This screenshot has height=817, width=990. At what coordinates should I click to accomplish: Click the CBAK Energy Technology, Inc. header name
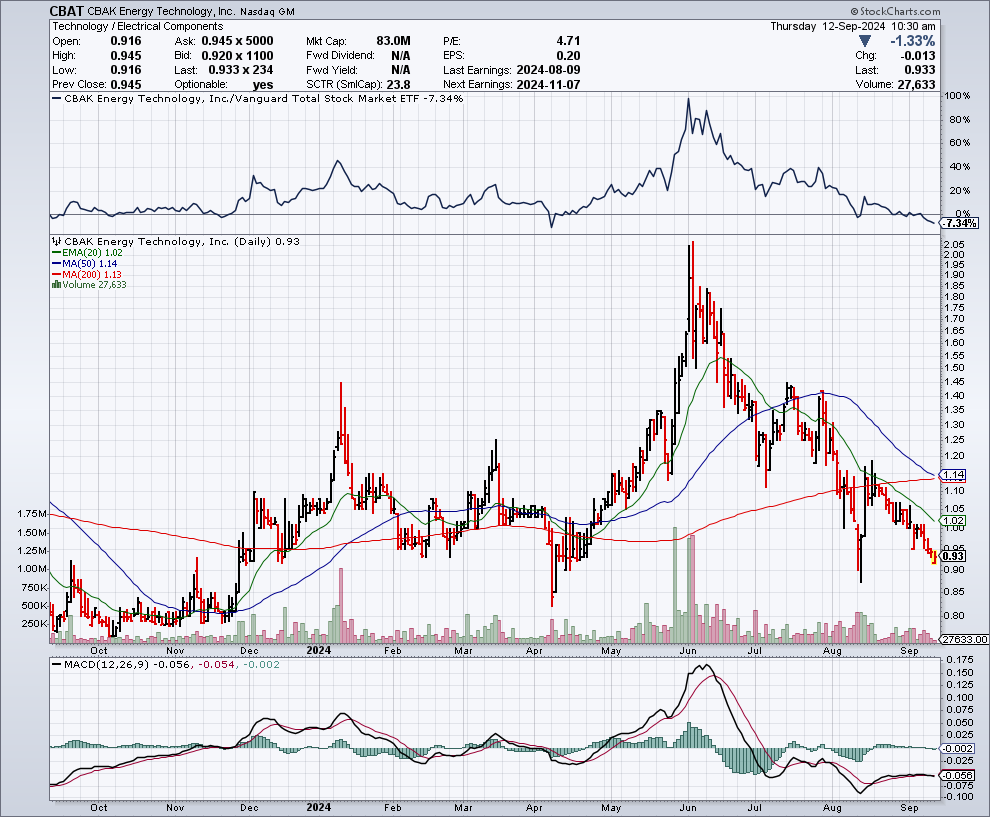161,11
